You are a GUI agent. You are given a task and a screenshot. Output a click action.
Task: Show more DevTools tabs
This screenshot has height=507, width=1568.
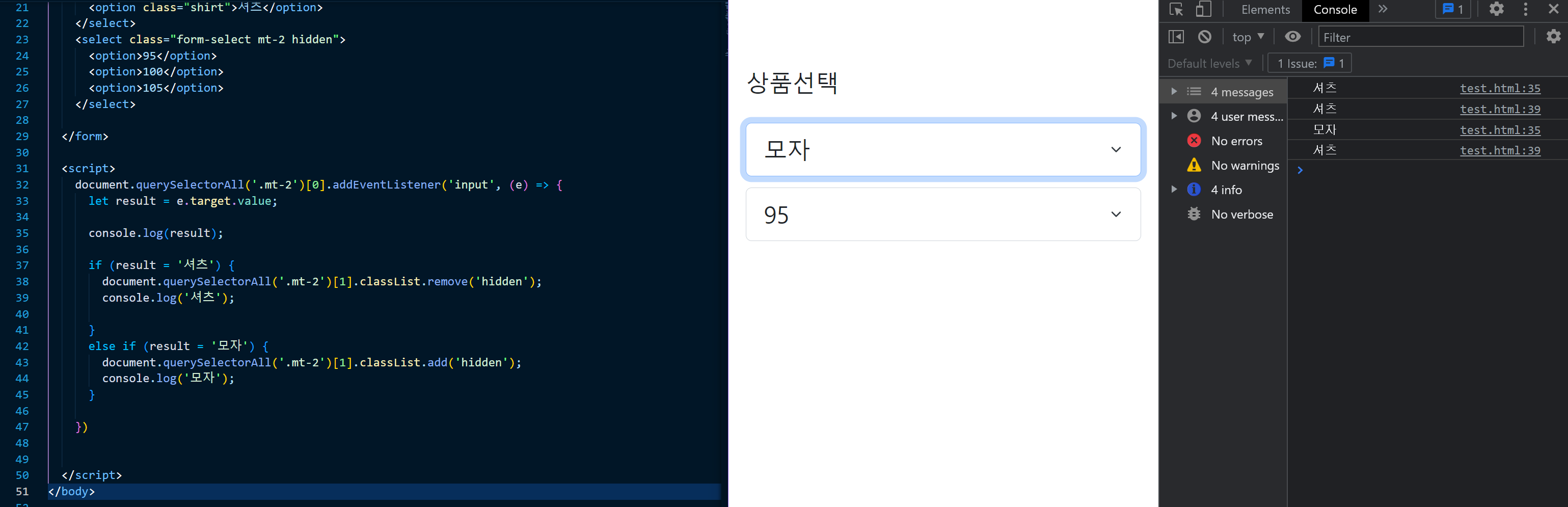[x=1383, y=10]
